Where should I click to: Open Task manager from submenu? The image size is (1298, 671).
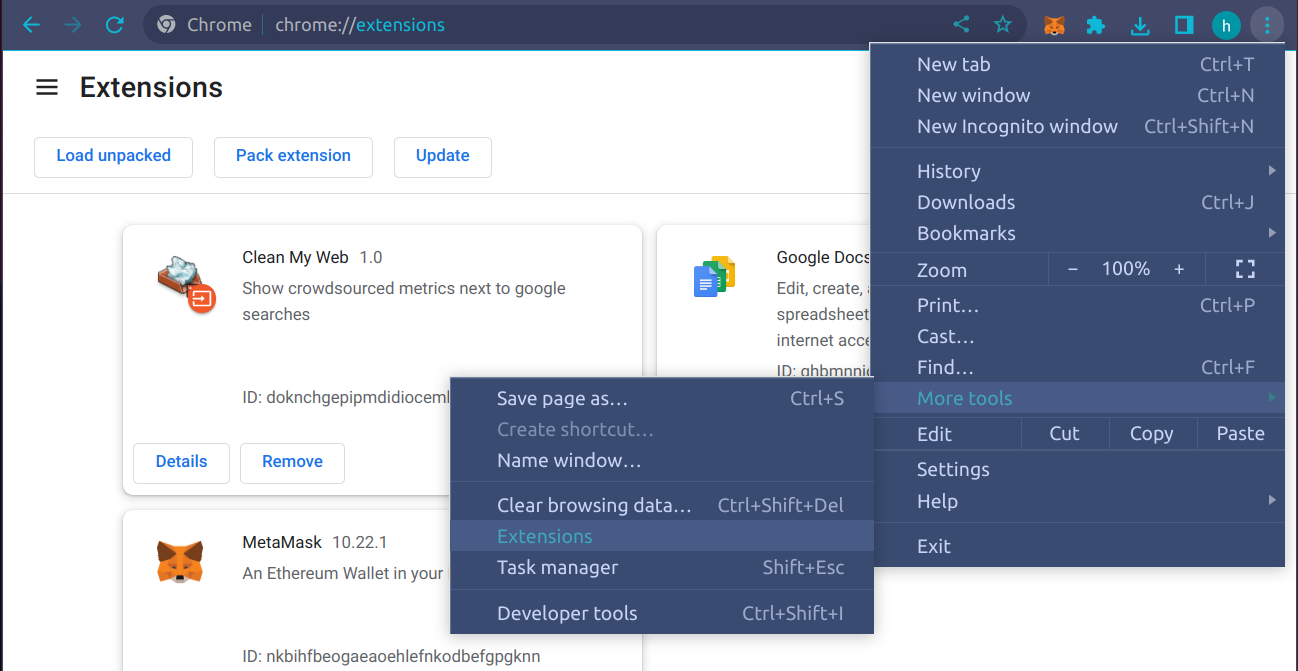coord(662,567)
